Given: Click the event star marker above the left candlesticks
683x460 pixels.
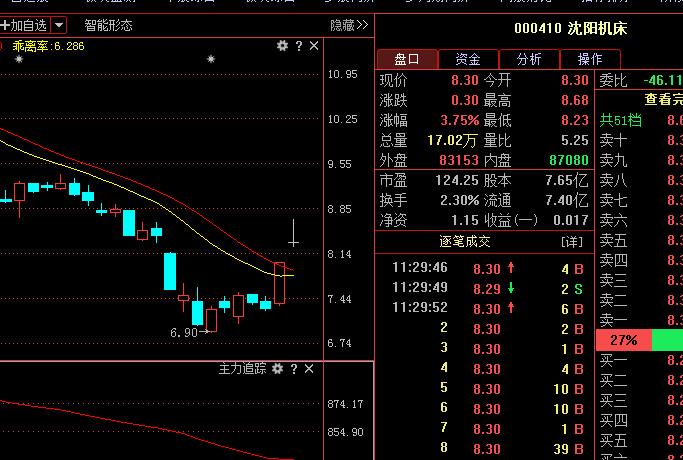Looking at the screenshot, I should click(19, 59).
